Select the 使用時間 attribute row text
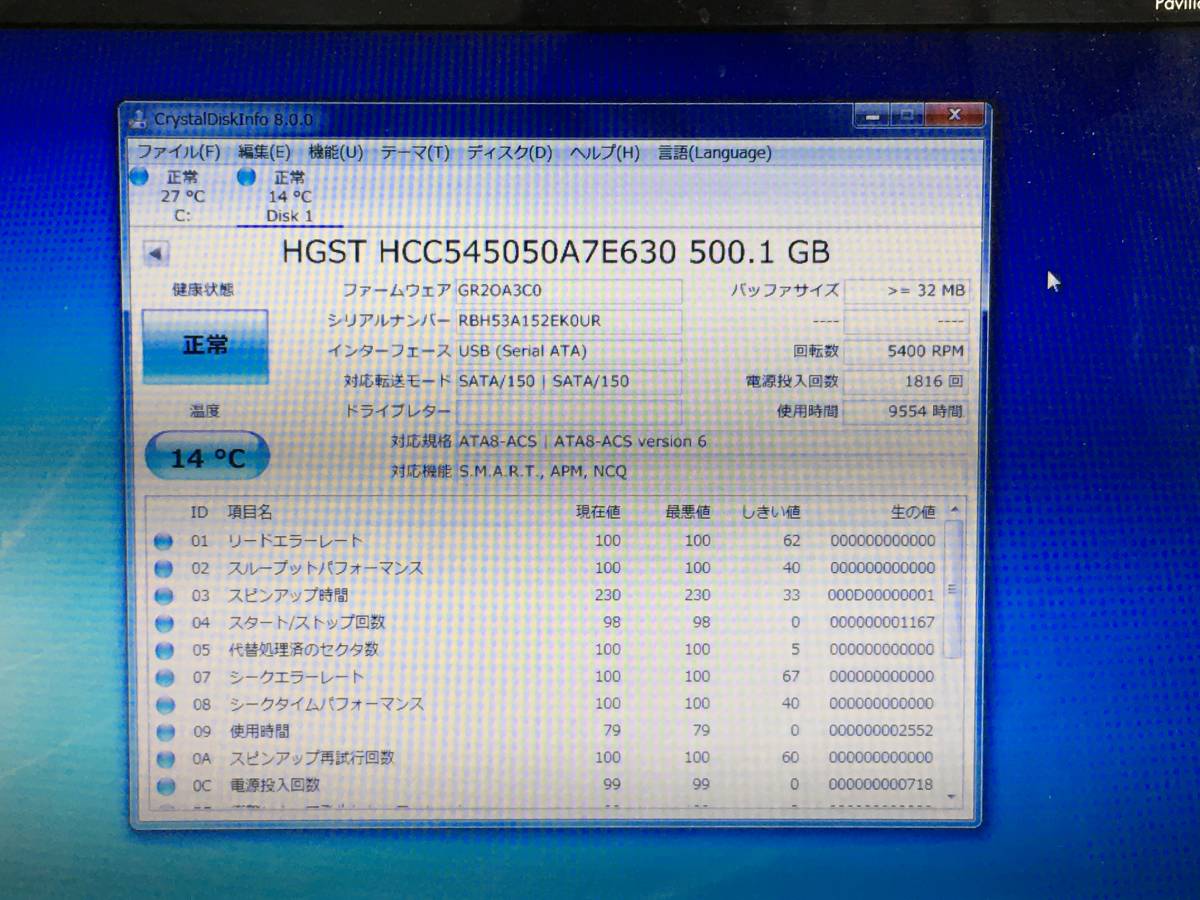This screenshot has height=900, width=1200. (259, 731)
